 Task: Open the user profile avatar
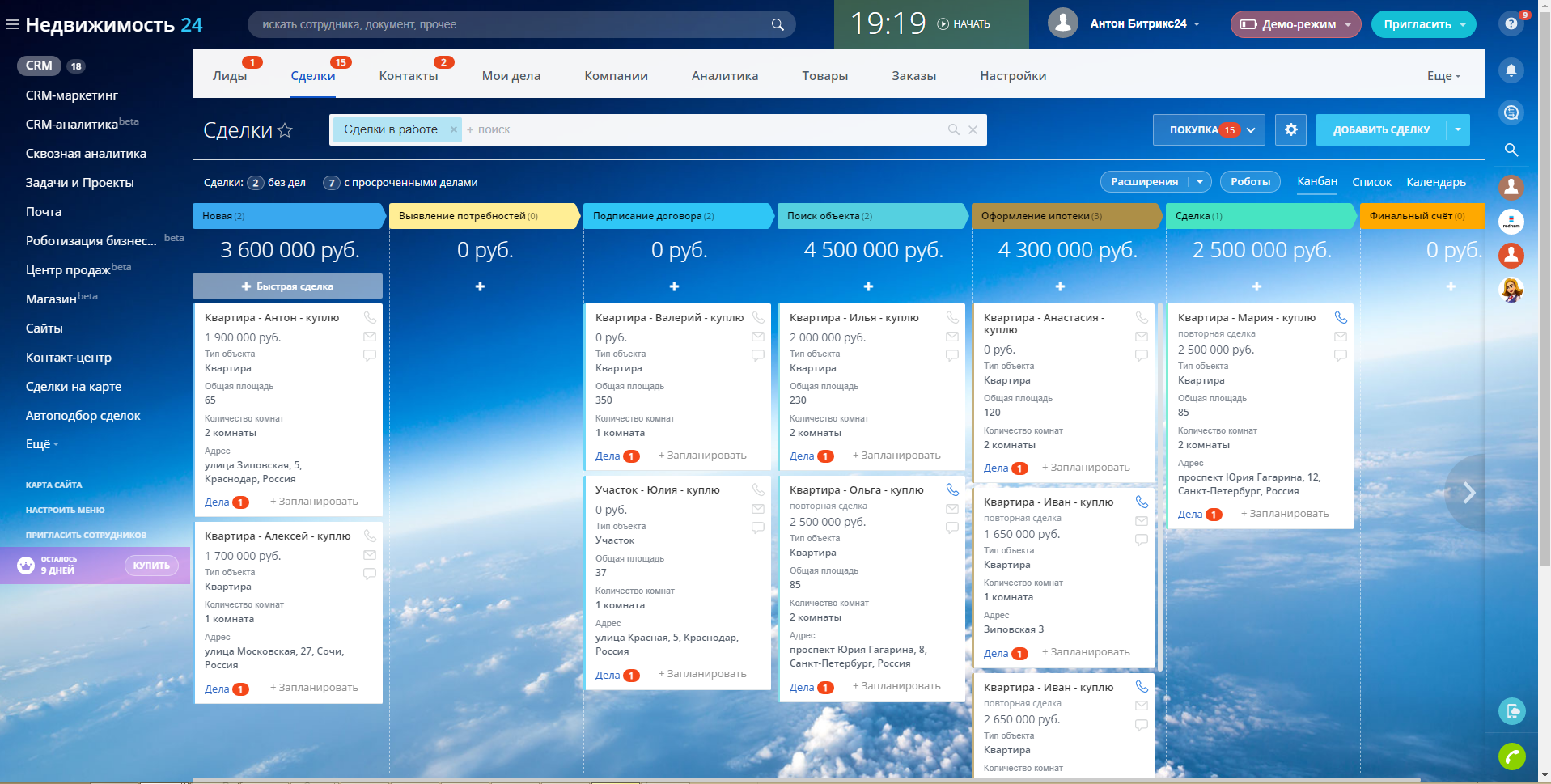[1063, 23]
